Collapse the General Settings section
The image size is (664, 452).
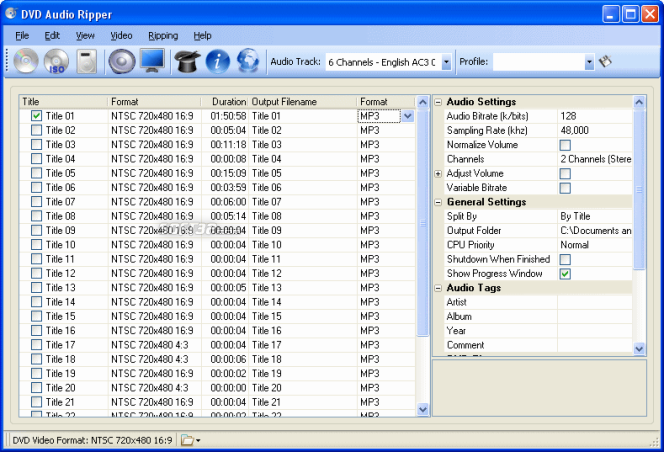[438, 202]
